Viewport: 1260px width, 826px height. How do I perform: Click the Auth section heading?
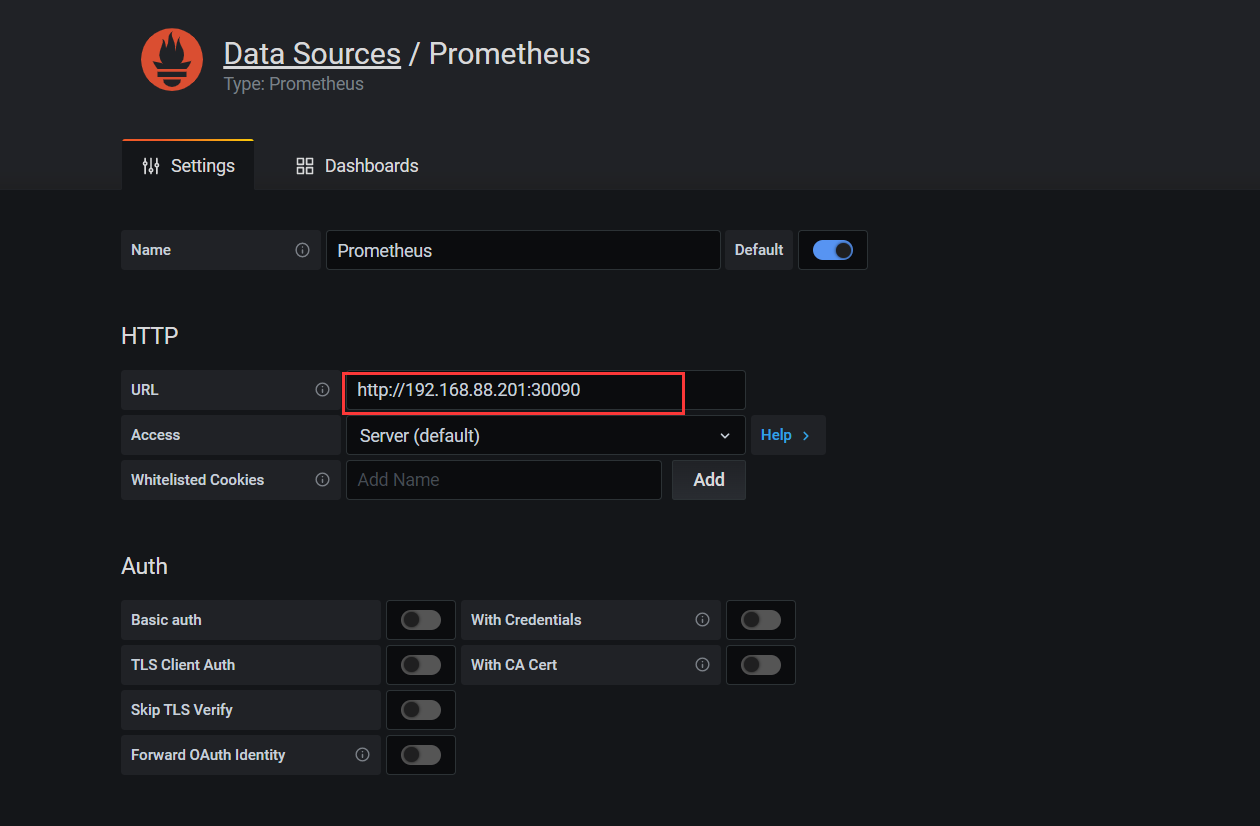coord(144,566)
